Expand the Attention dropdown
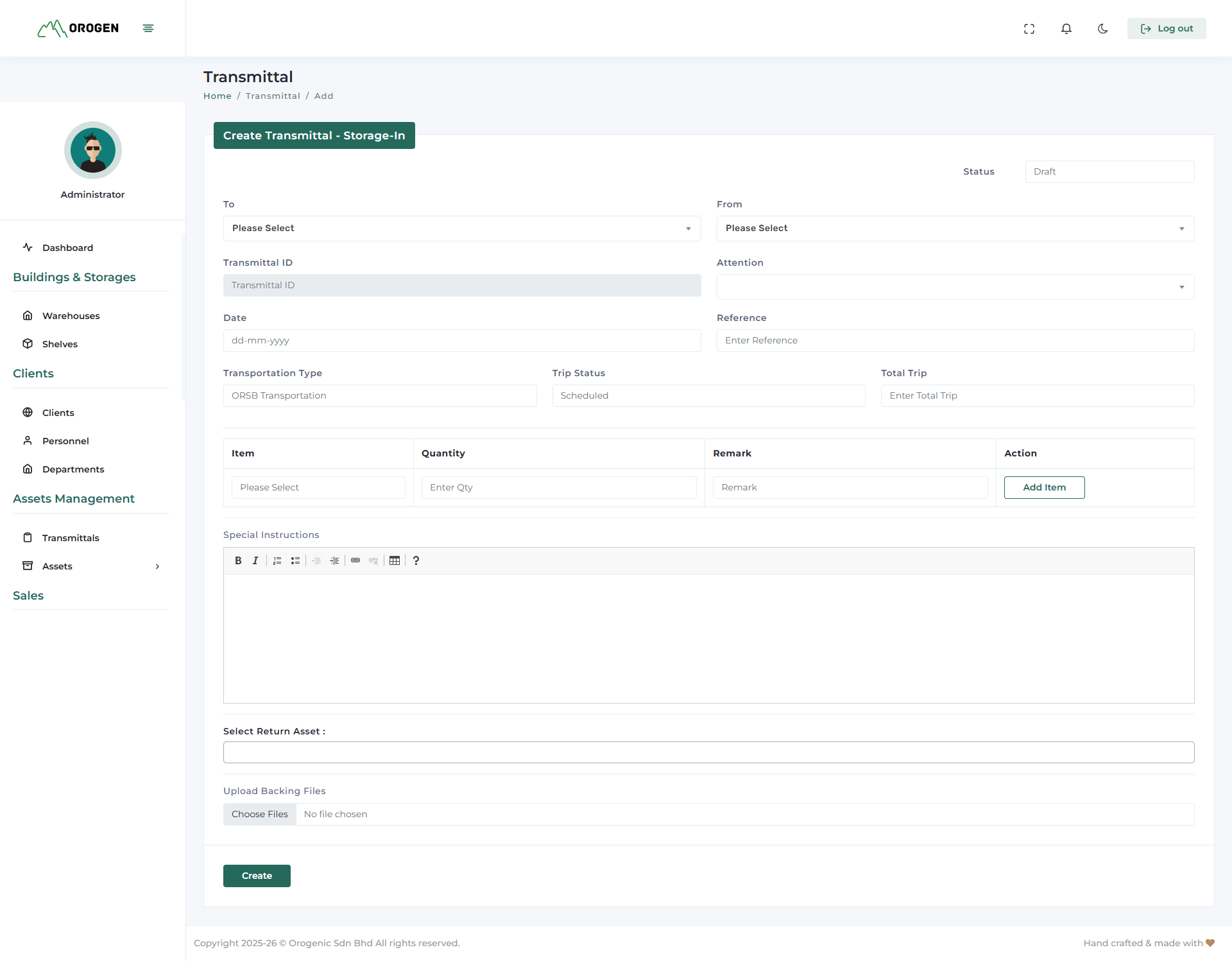Image resolution: width=1232 pixels, height=961 pixels. point(955,287)
